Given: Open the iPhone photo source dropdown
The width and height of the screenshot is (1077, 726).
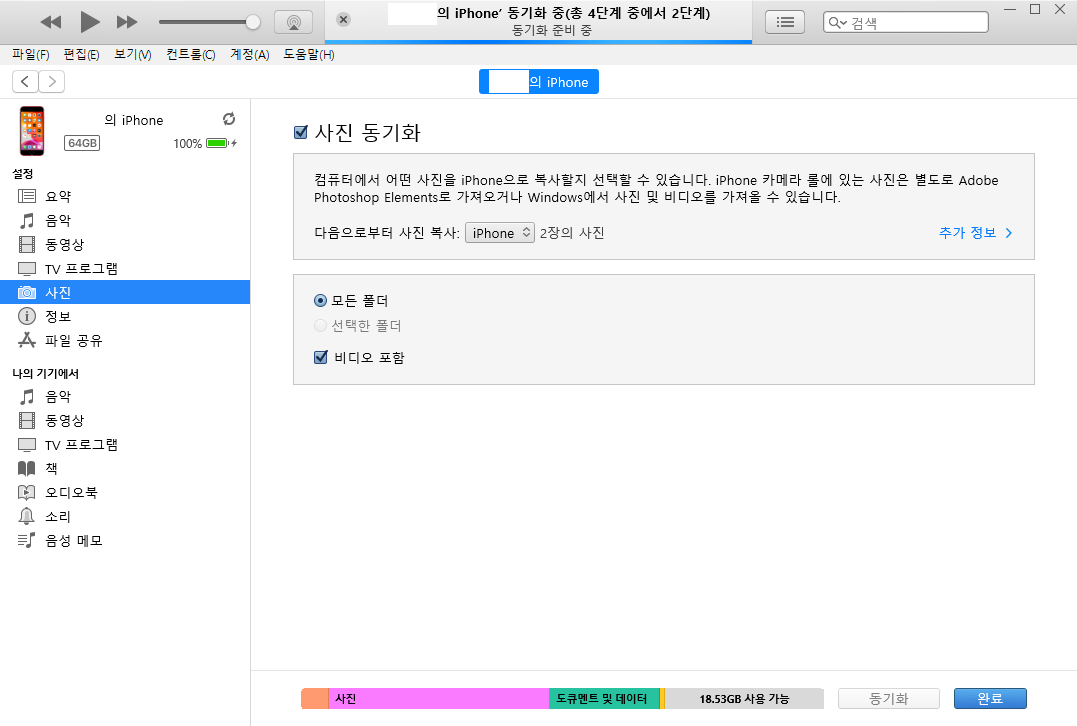Looking at the screenshot, I should pos(499,233).
